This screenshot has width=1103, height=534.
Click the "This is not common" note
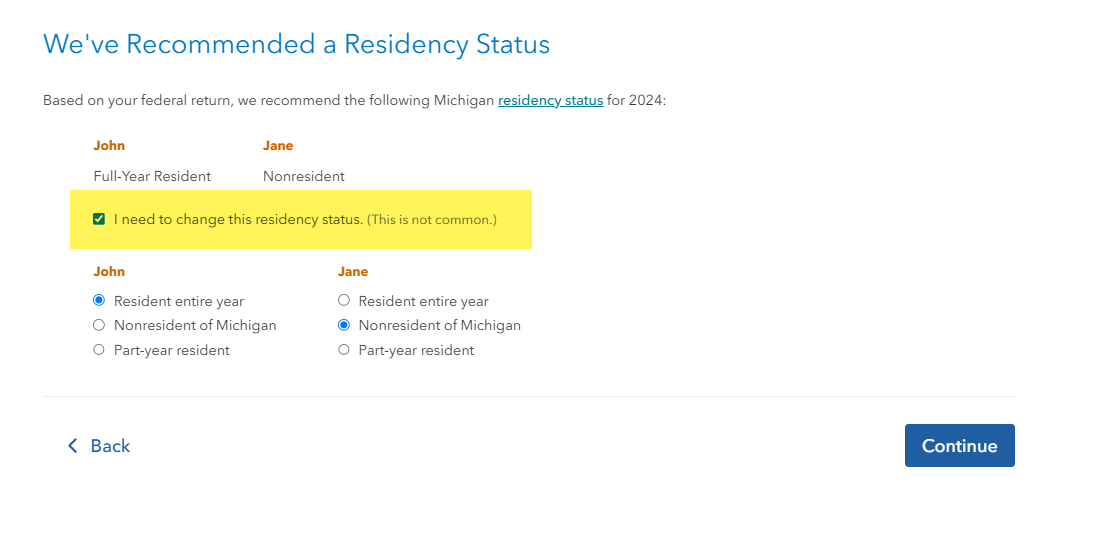tap(432, 220)
